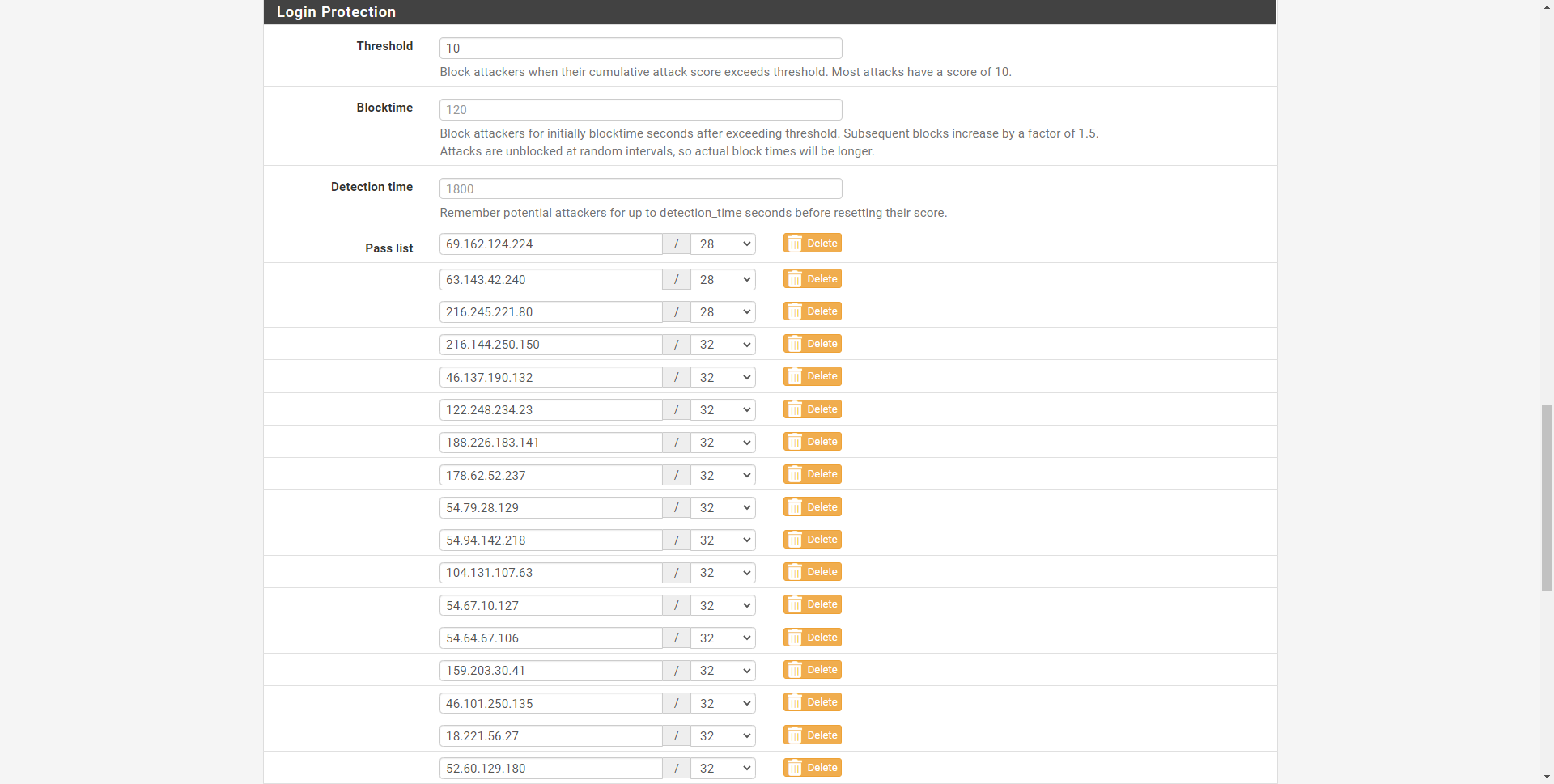
Task: Select the 54.94.142.218 IP input
Action: pos(551,540)
